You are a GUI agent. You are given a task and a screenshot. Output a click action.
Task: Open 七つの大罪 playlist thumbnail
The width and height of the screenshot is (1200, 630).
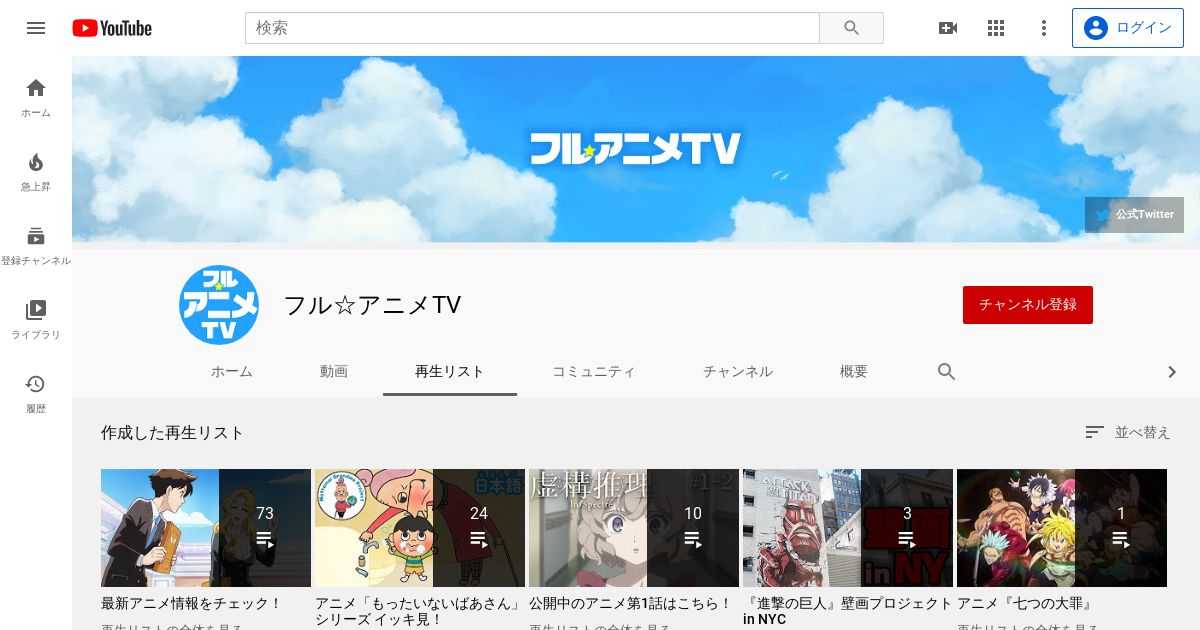[x=1062, y=528]
